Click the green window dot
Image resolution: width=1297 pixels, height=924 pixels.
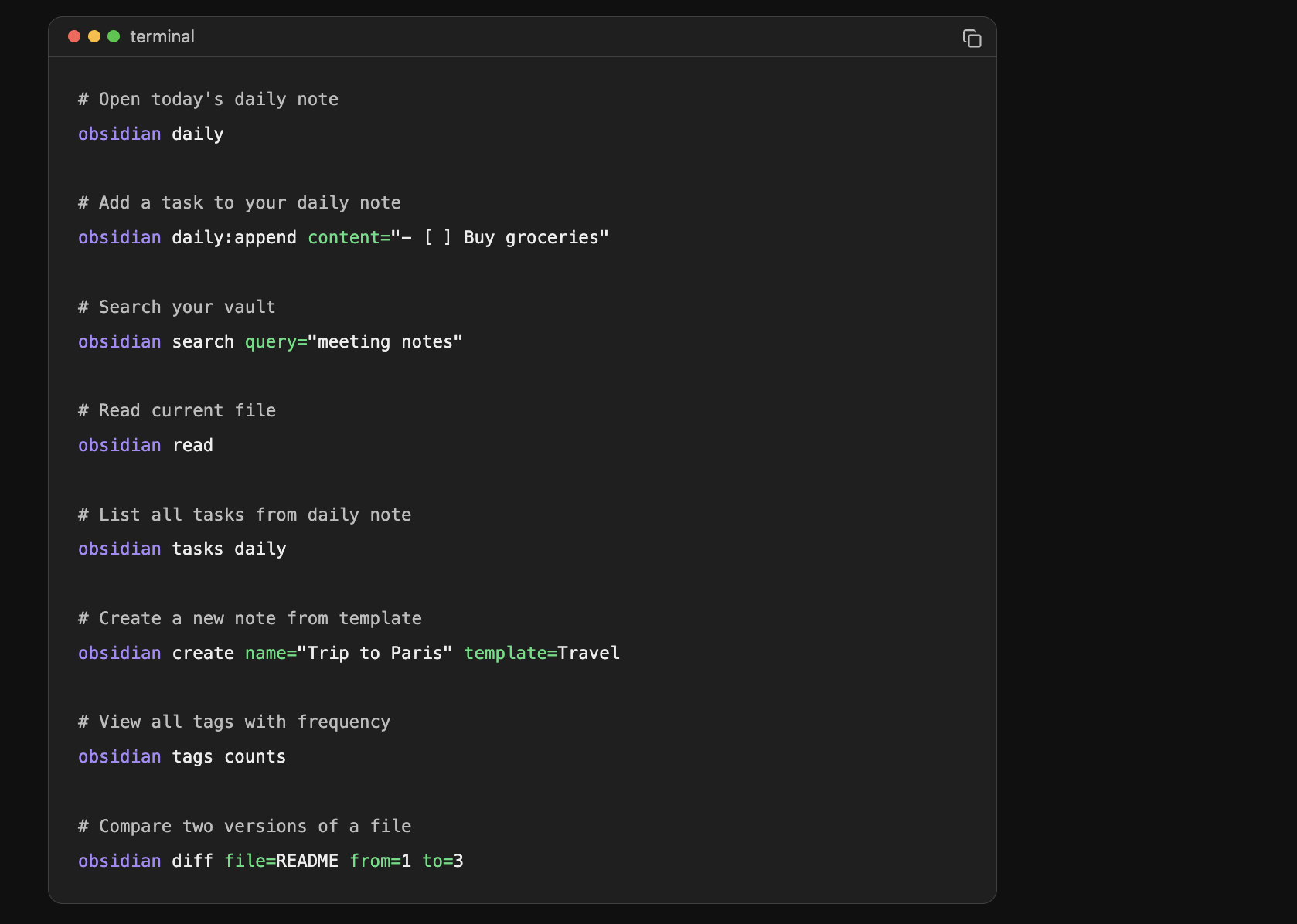[114, 36]
